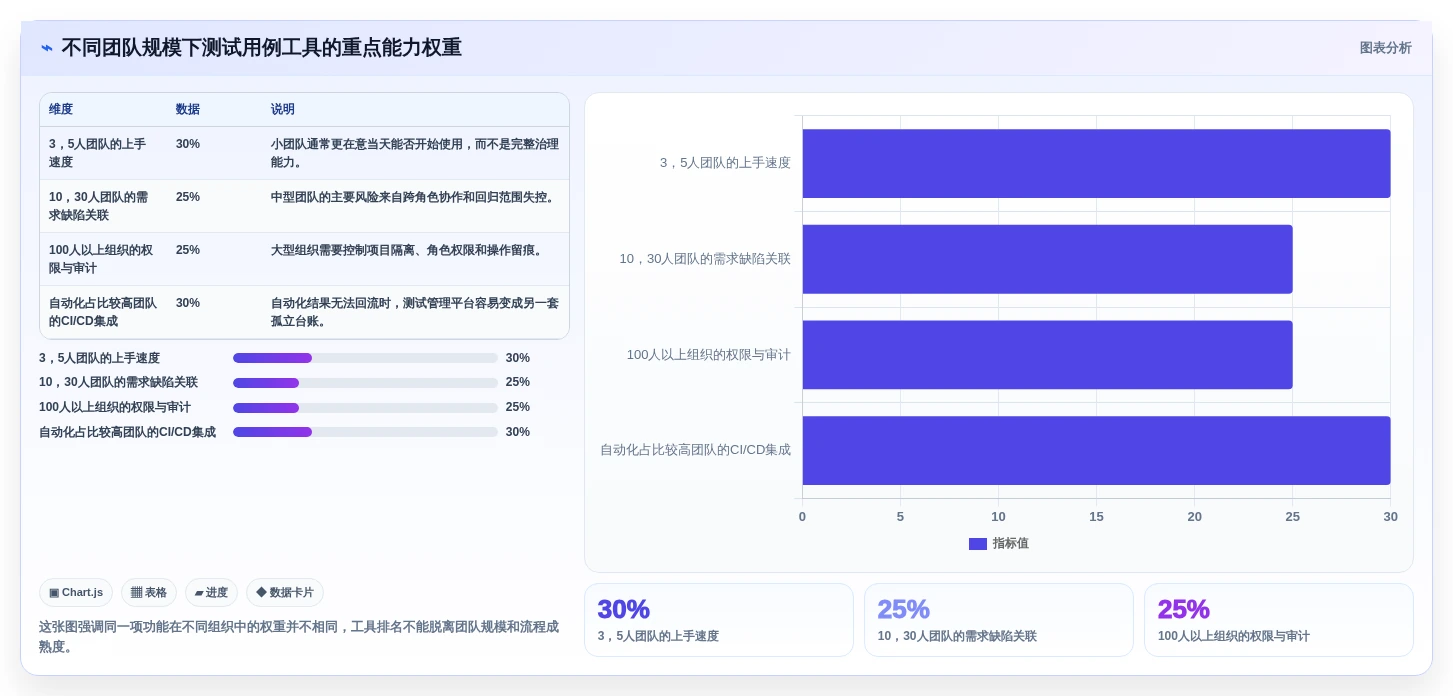The height and width of the screenshot is (696, 1453).
Task: Click 30% value cell in CI/CD集成 table row
Action: coord(188,303)
